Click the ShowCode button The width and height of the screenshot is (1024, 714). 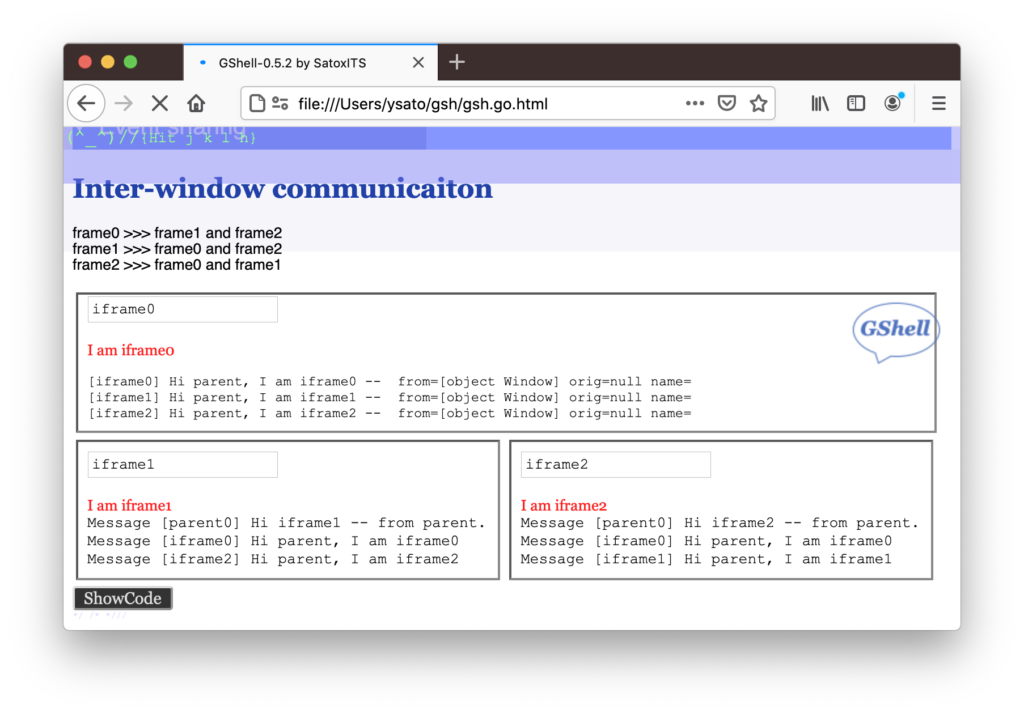[x=123, y=598]
